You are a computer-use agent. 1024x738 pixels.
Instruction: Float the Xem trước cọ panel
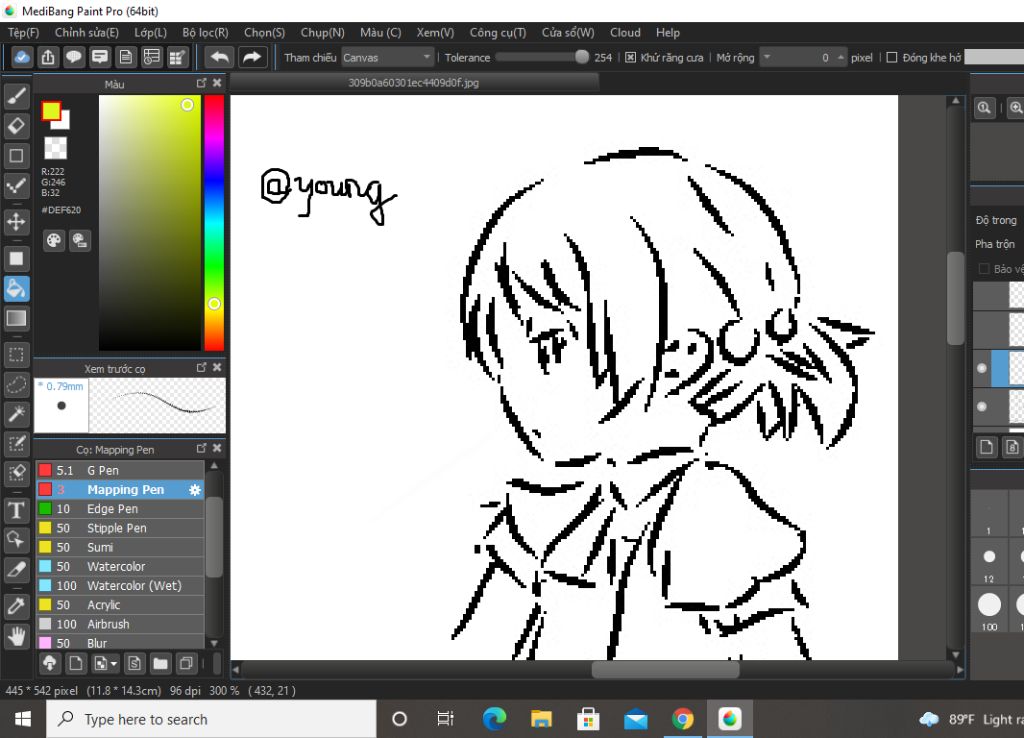click(201, 368)
